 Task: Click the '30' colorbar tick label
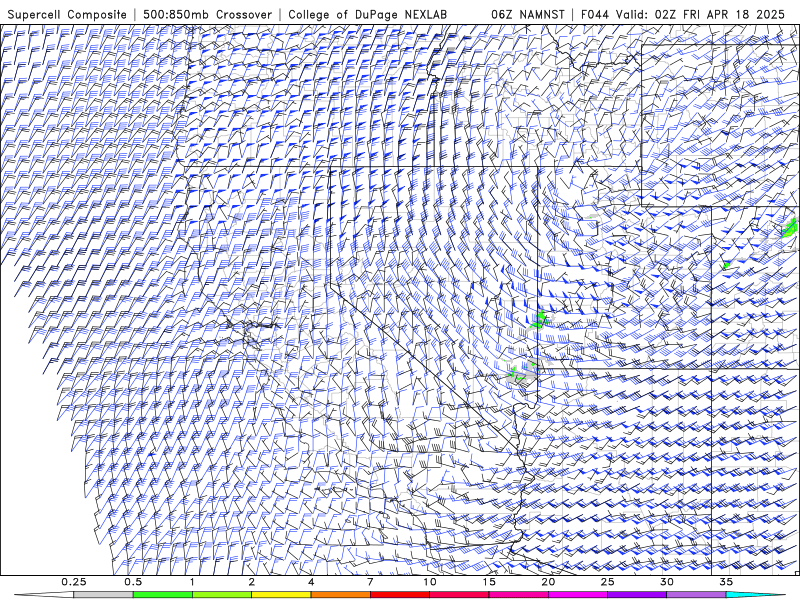(x=666, y=582)
